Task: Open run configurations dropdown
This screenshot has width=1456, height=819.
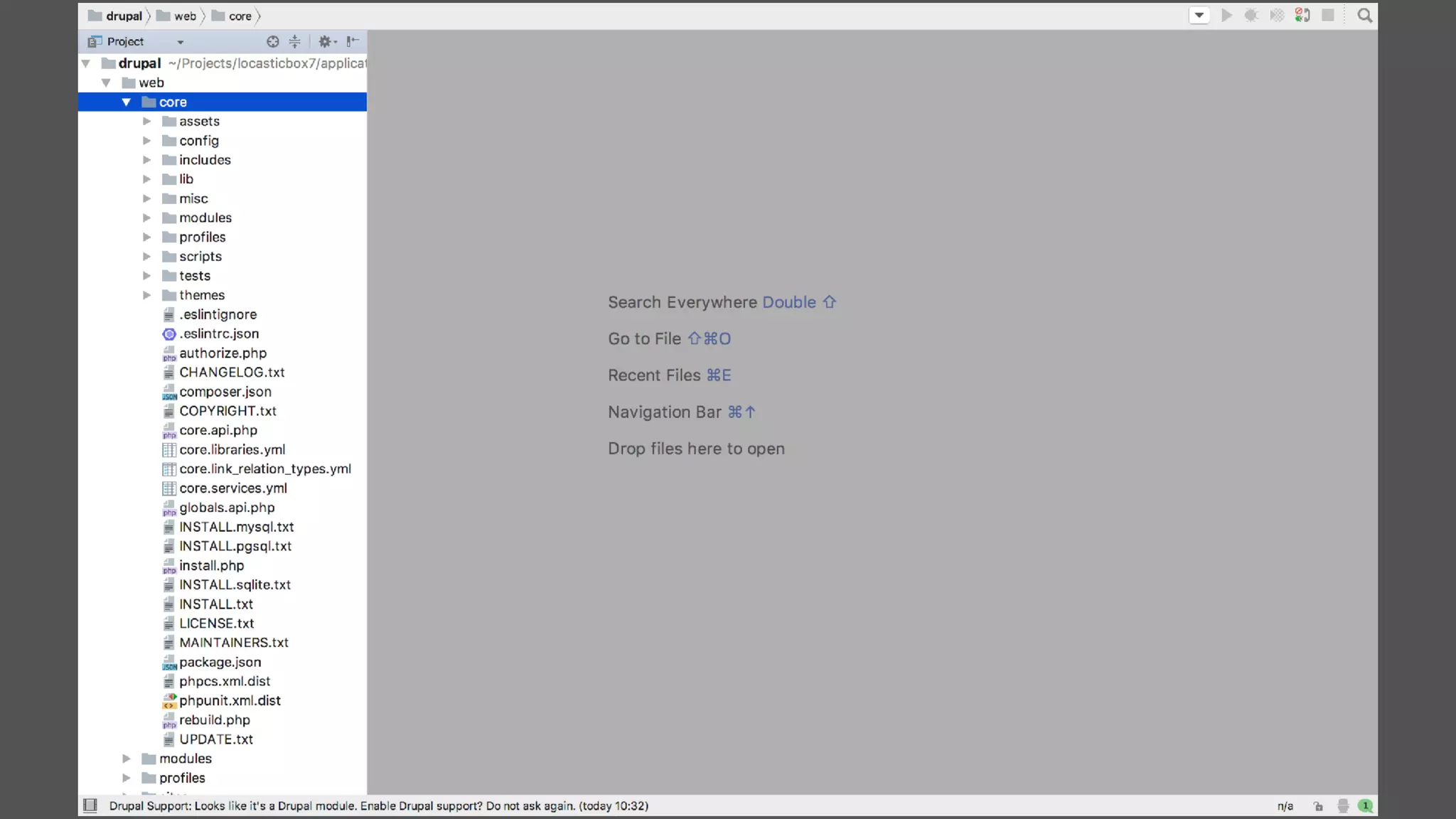Action: click(x=1199, y=16)
